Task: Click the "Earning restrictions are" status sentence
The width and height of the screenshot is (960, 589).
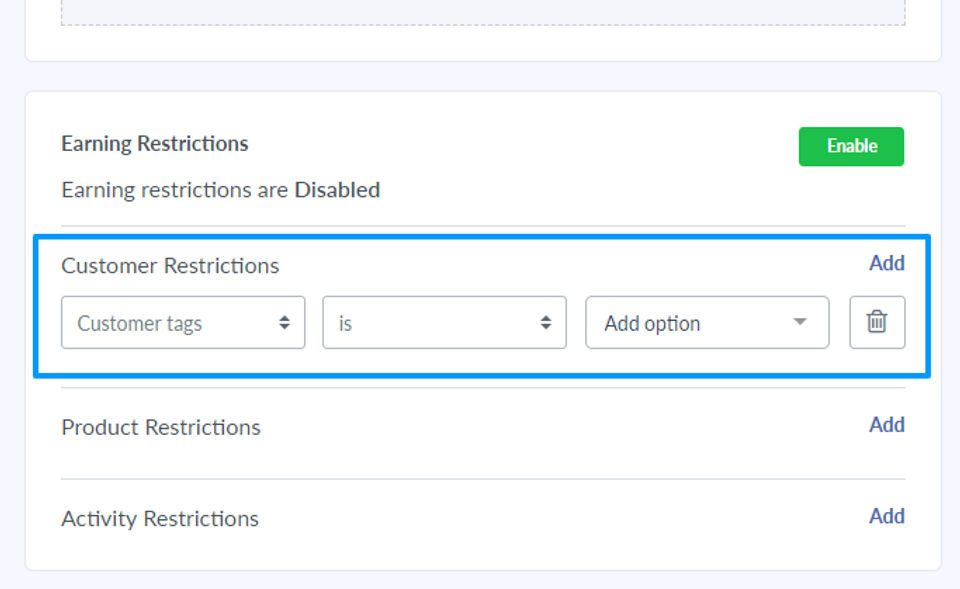Action: pyautogui.click(x=175, y=190)
